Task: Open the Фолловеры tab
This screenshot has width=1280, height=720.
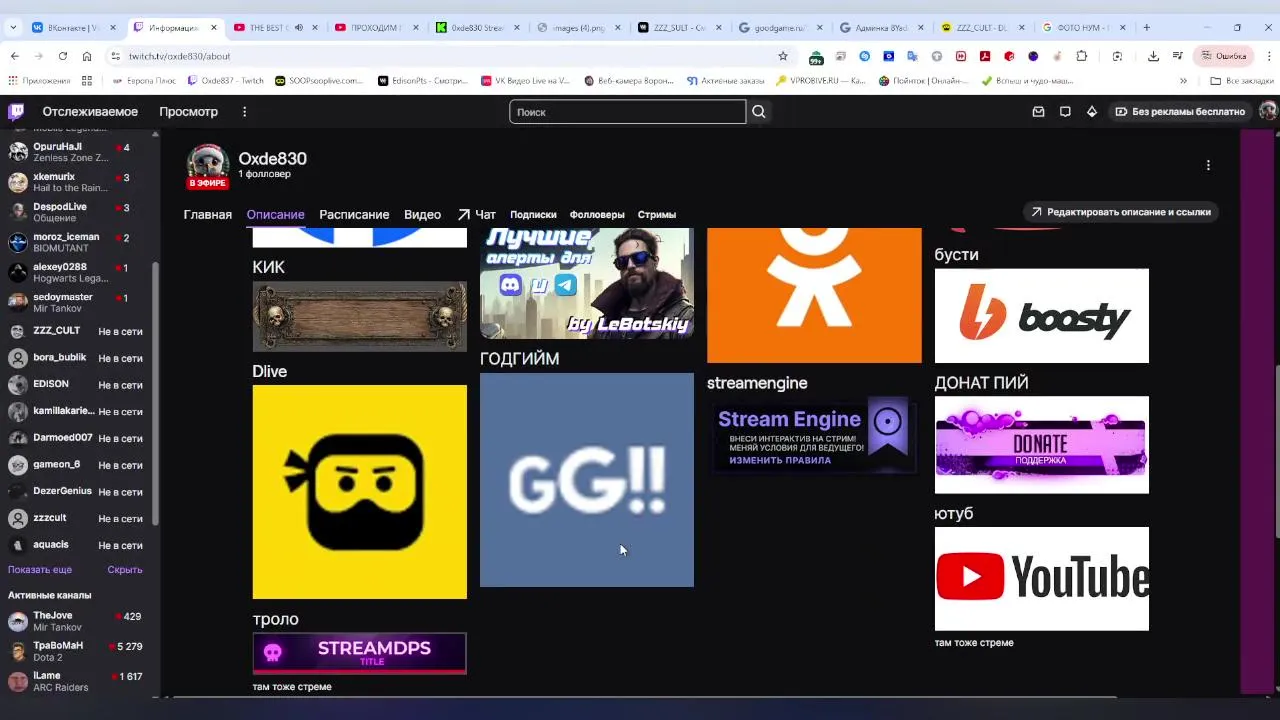Action: click(x=597, y=215)
